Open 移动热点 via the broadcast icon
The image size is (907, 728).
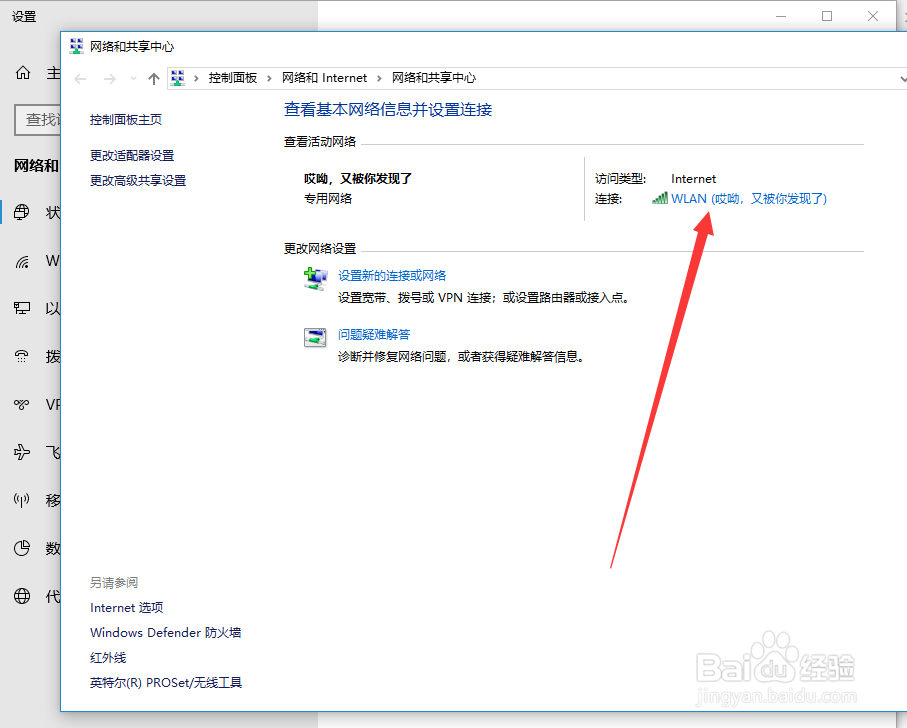[21, 500]
